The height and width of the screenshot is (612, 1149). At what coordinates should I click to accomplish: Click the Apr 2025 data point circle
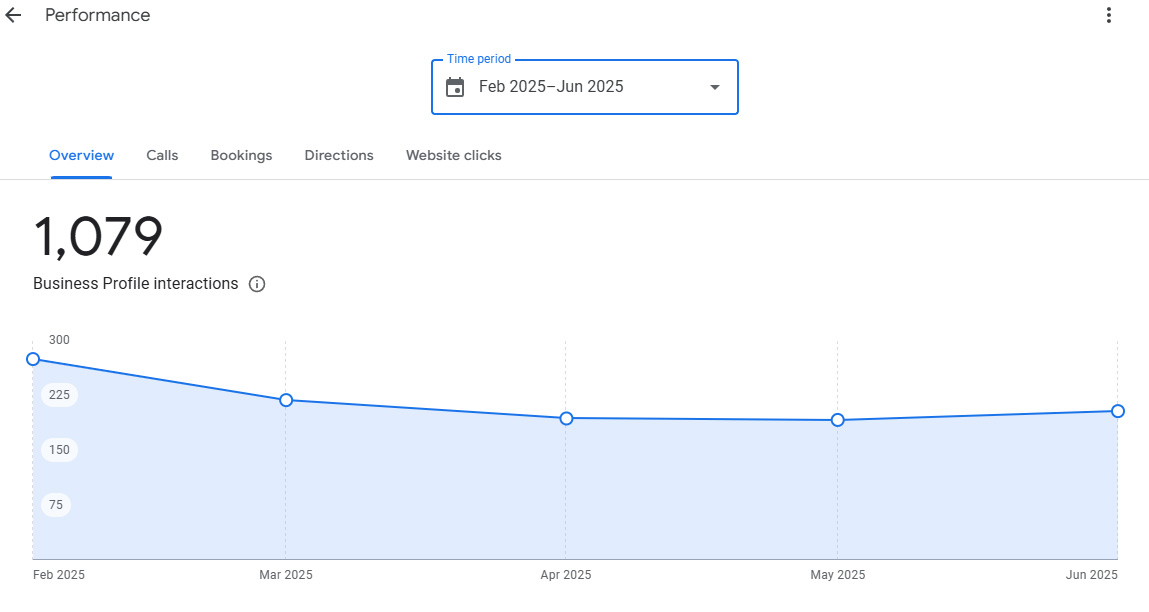566,418
